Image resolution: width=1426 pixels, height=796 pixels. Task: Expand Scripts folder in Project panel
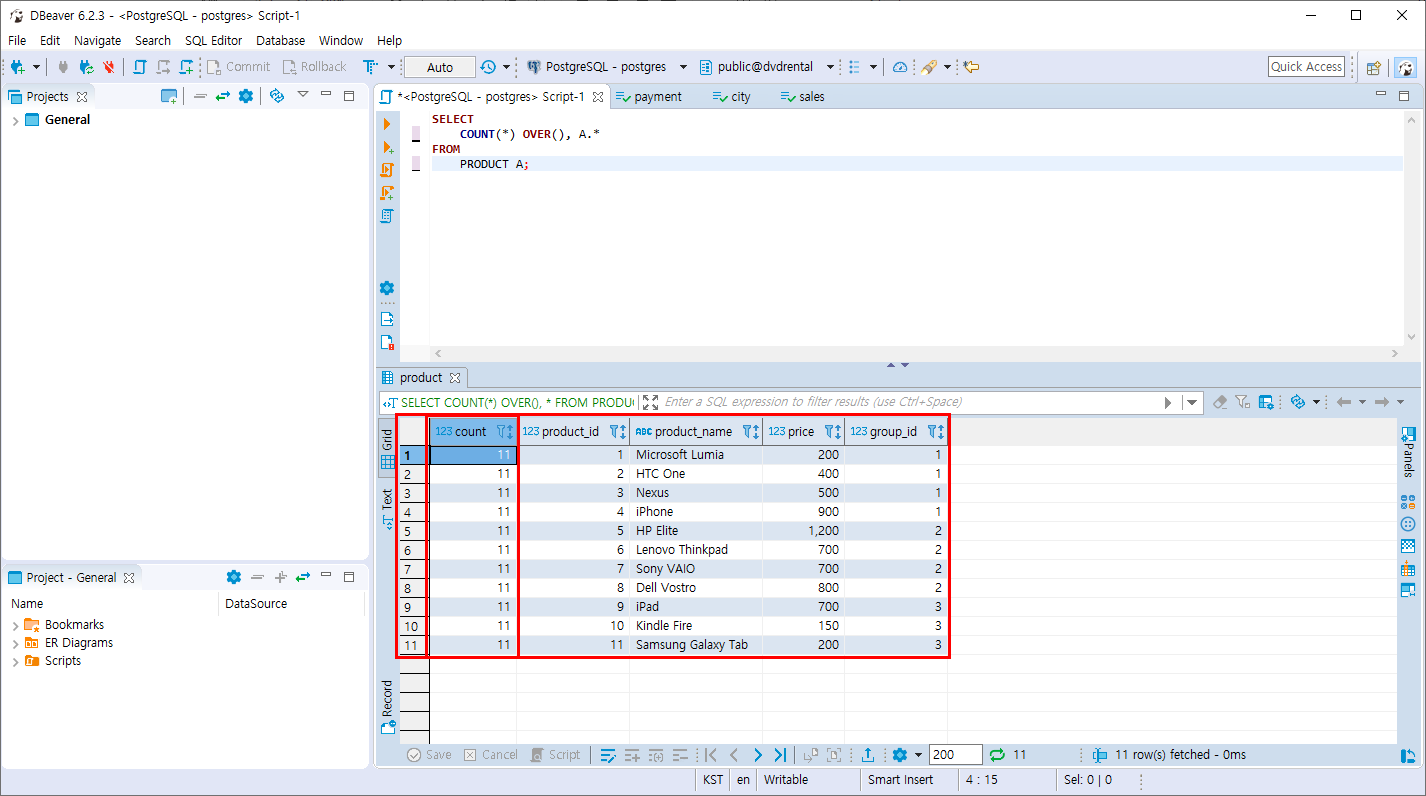[15, 661]
